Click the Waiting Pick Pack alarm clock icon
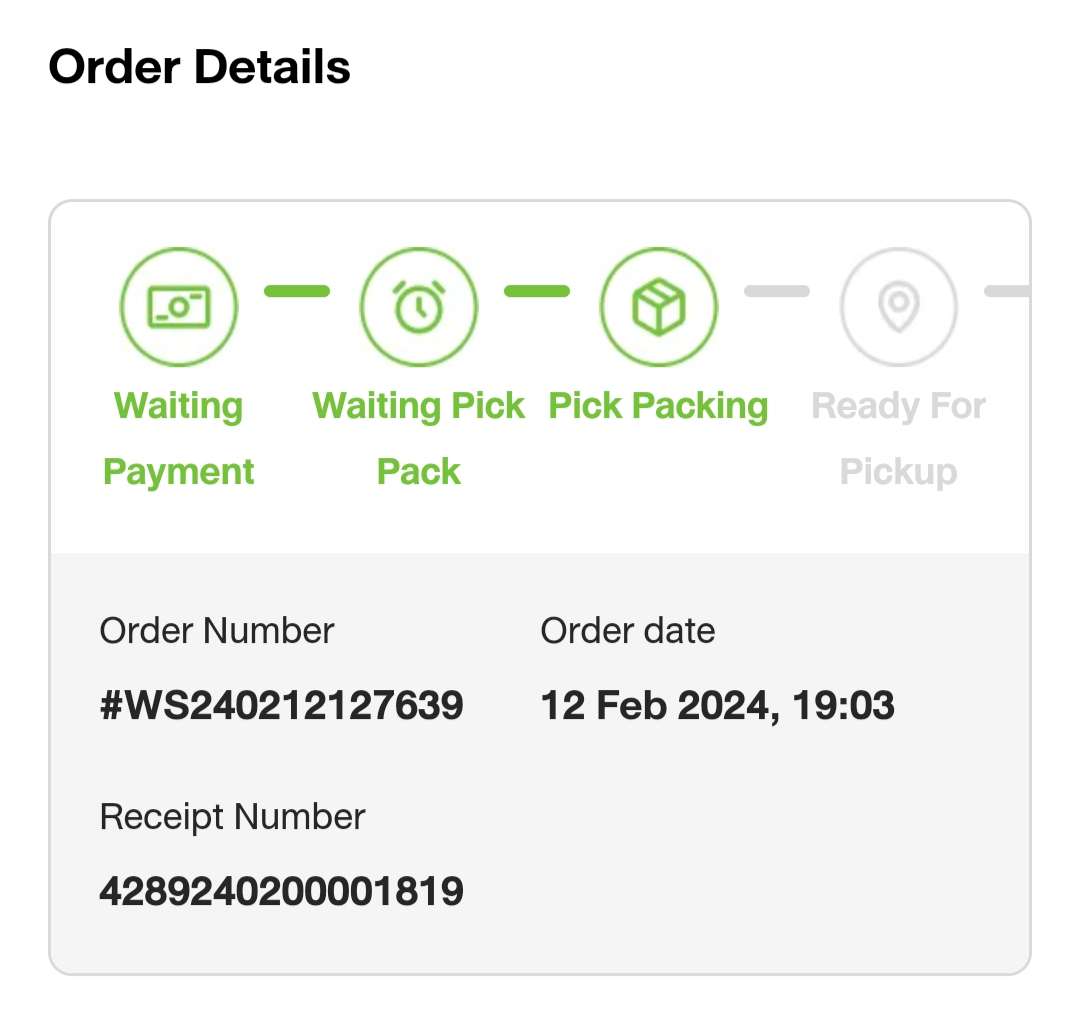The image size is (1080, 1013). point(419,307)
